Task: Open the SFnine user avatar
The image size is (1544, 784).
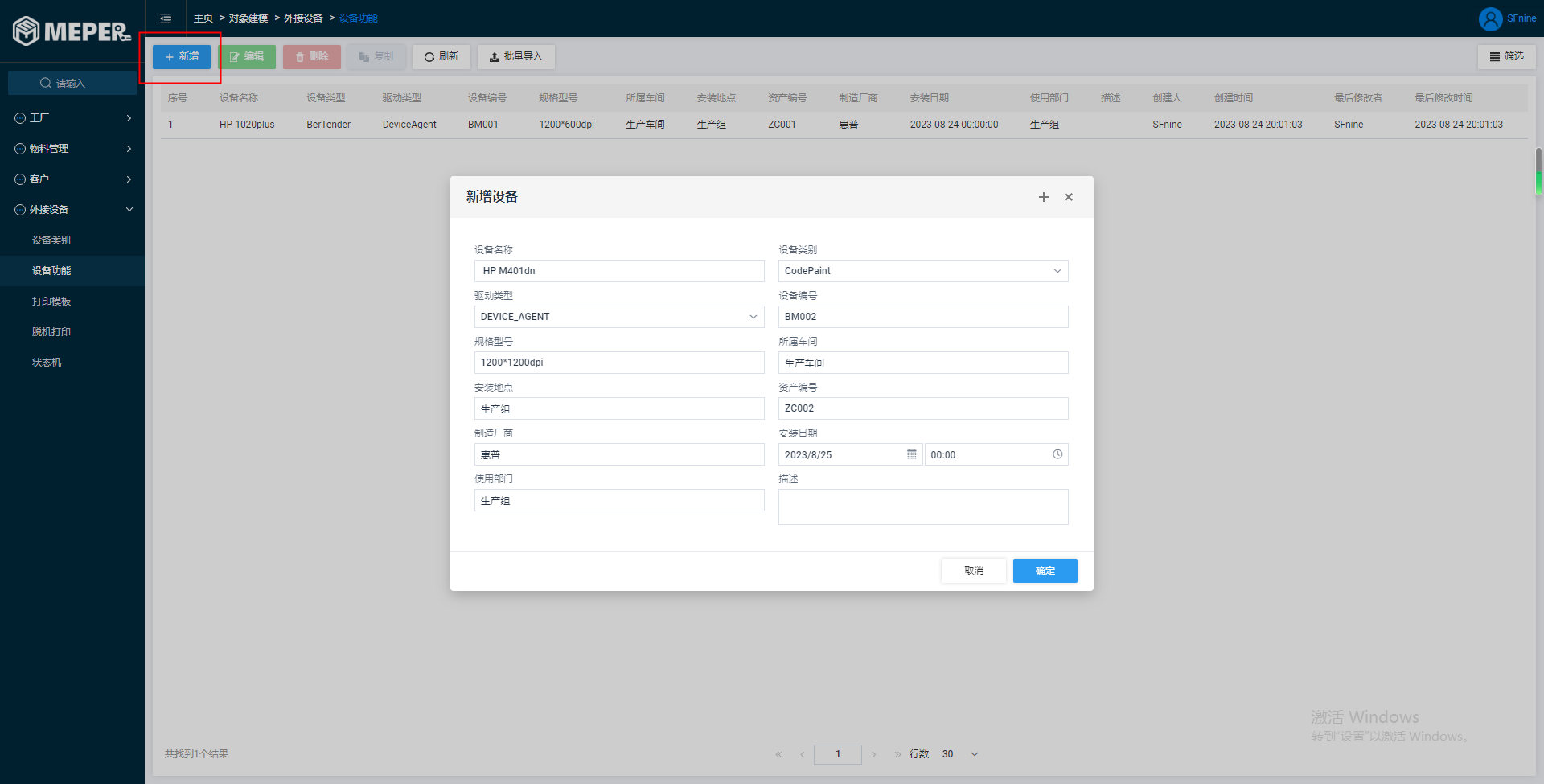Action: 1490,18
